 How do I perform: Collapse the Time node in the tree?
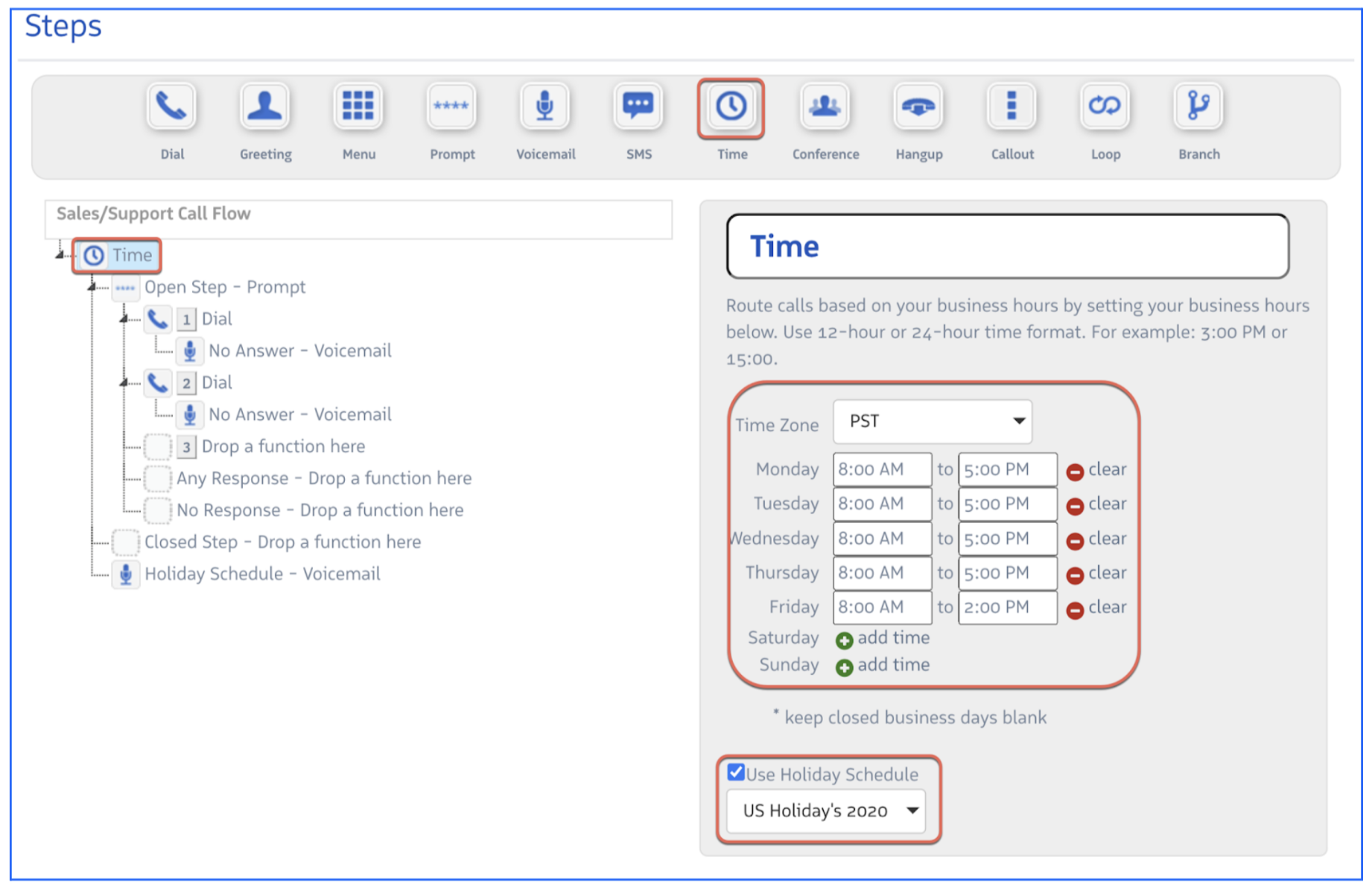point(60,255)
